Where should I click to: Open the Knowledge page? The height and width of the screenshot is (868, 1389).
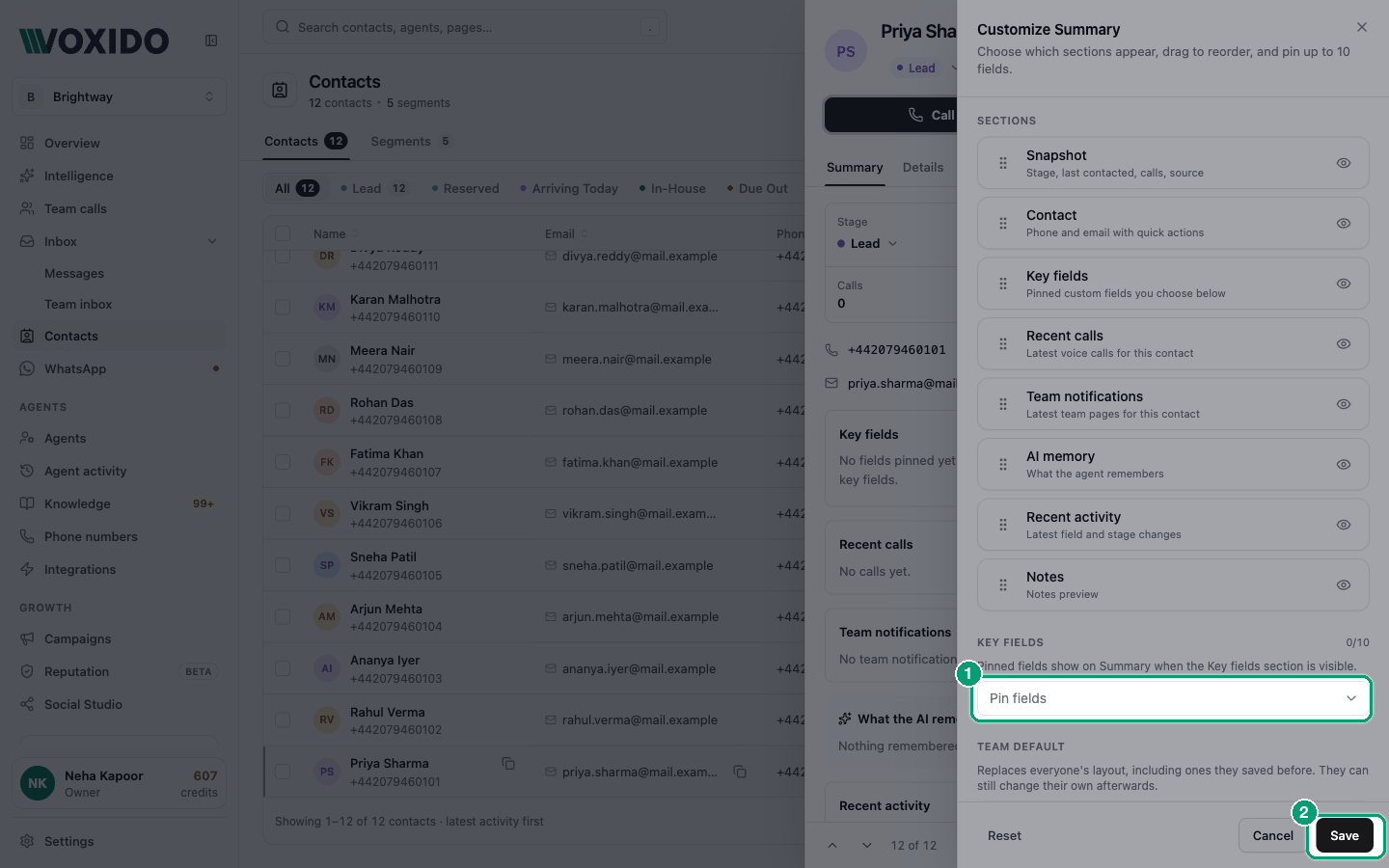119,503
